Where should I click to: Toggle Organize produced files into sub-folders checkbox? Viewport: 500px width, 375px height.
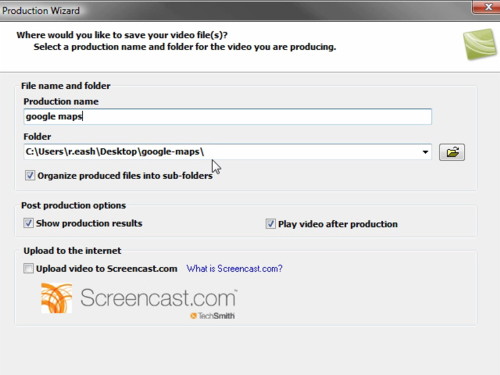click(x=30, y=175)
